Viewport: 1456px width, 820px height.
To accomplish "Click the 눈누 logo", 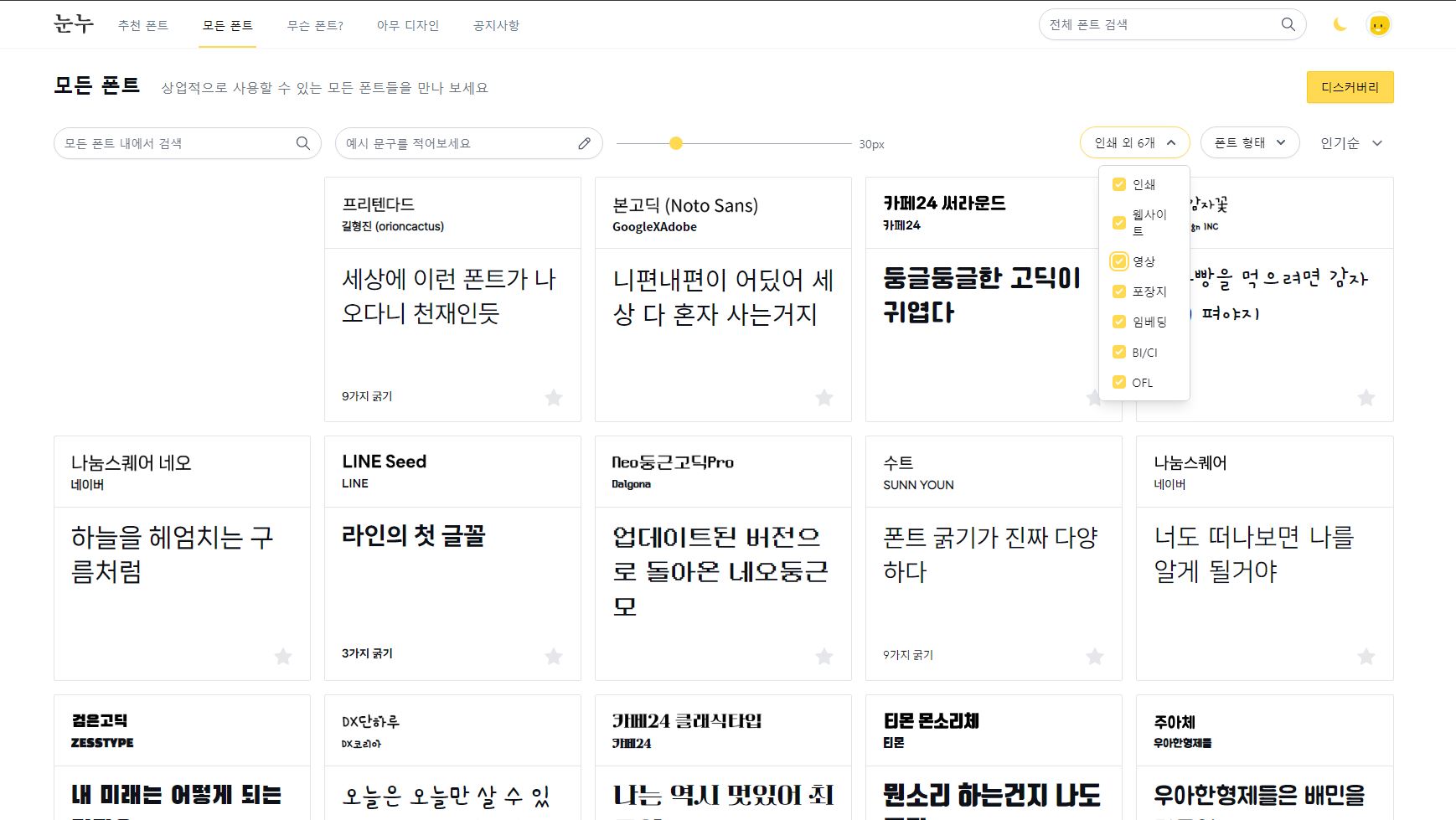I will (74, 24).
